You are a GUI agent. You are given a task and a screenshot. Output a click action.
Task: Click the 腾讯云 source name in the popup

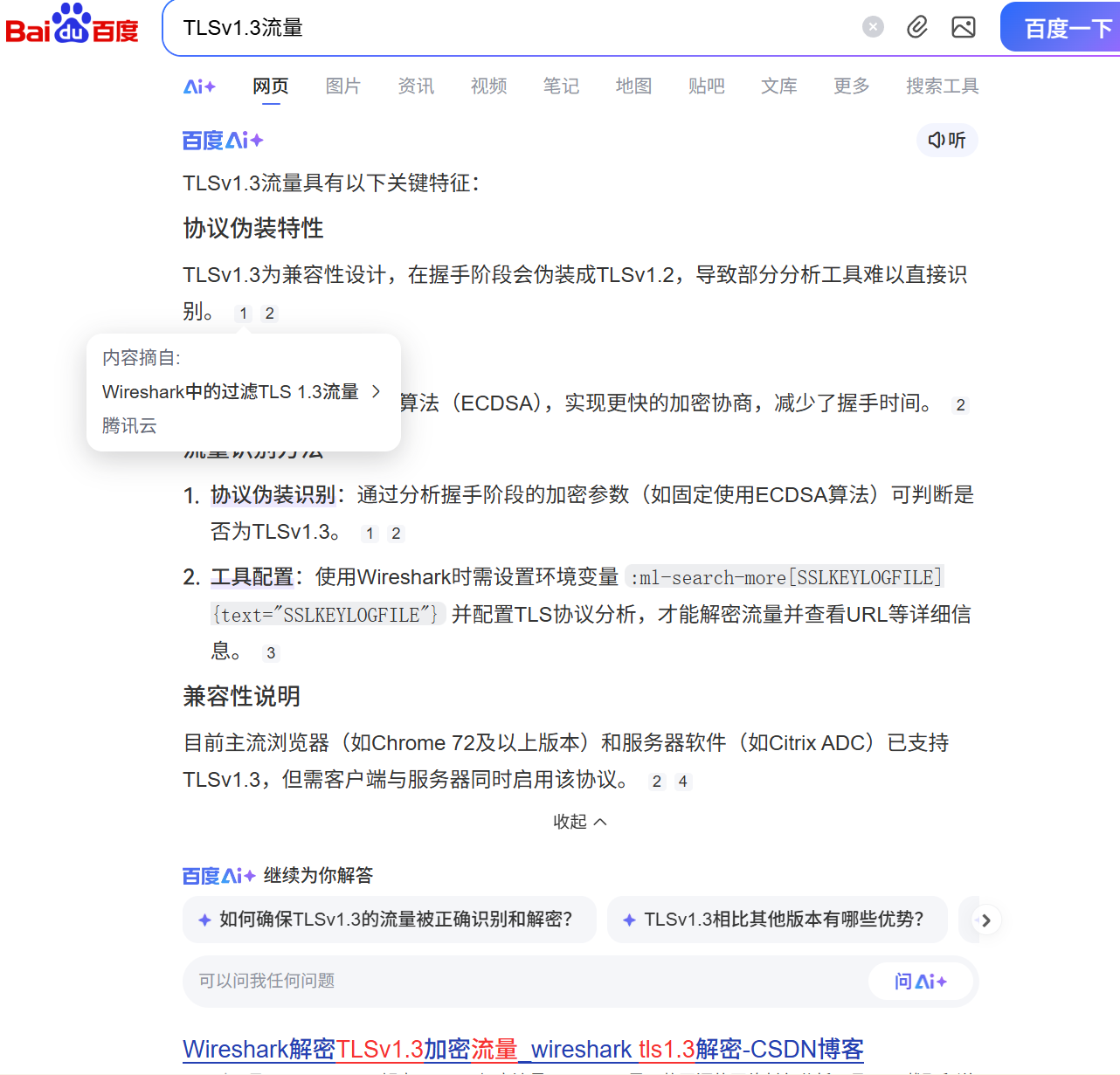[x=129, y=426]
